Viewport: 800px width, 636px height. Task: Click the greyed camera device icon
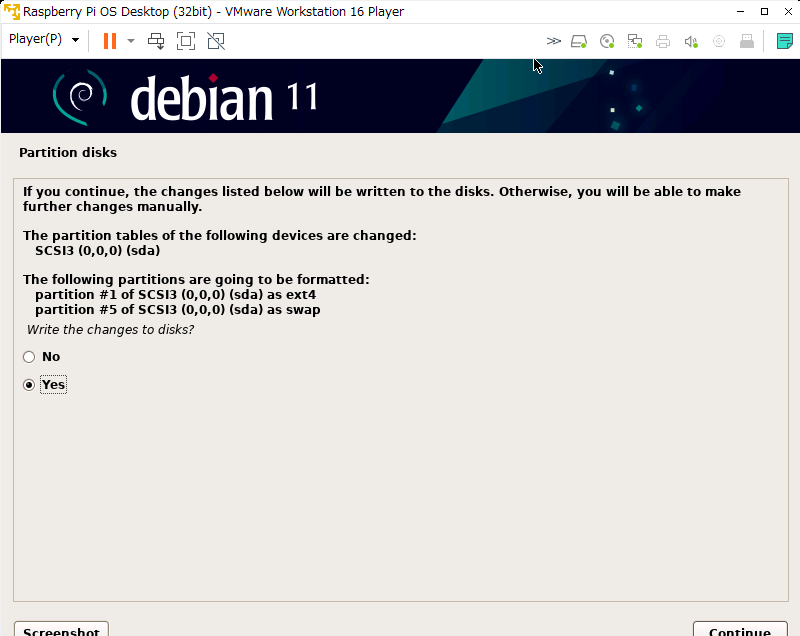[719, 41]
